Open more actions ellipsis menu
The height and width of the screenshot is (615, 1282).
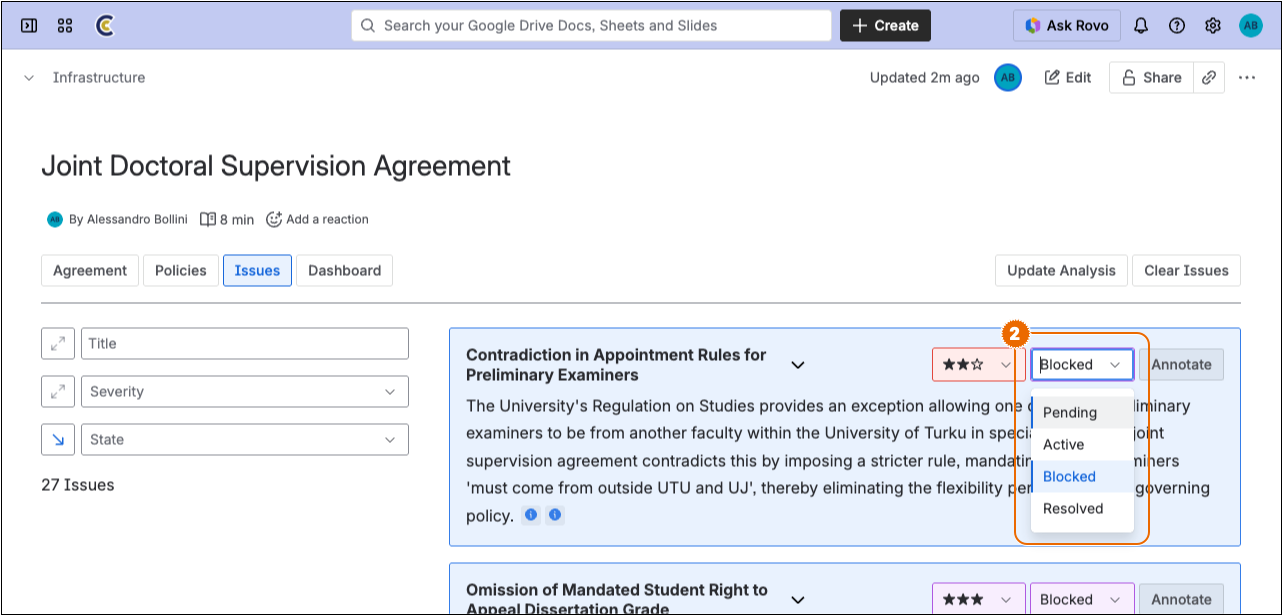click(x=1246, y=77)
